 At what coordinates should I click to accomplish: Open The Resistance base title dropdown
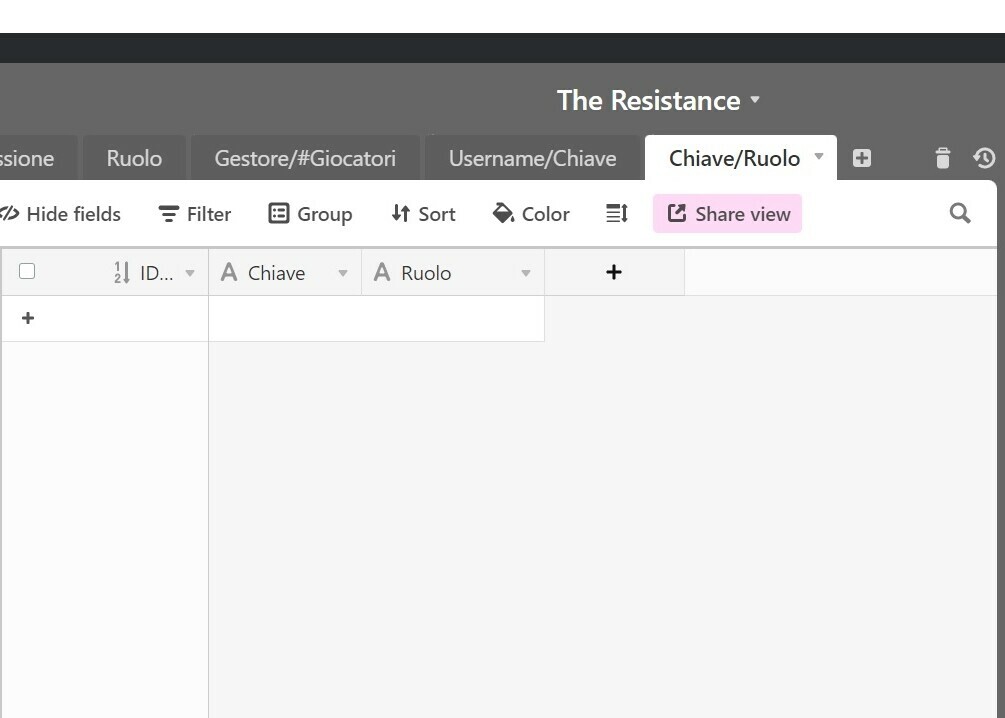658,101
